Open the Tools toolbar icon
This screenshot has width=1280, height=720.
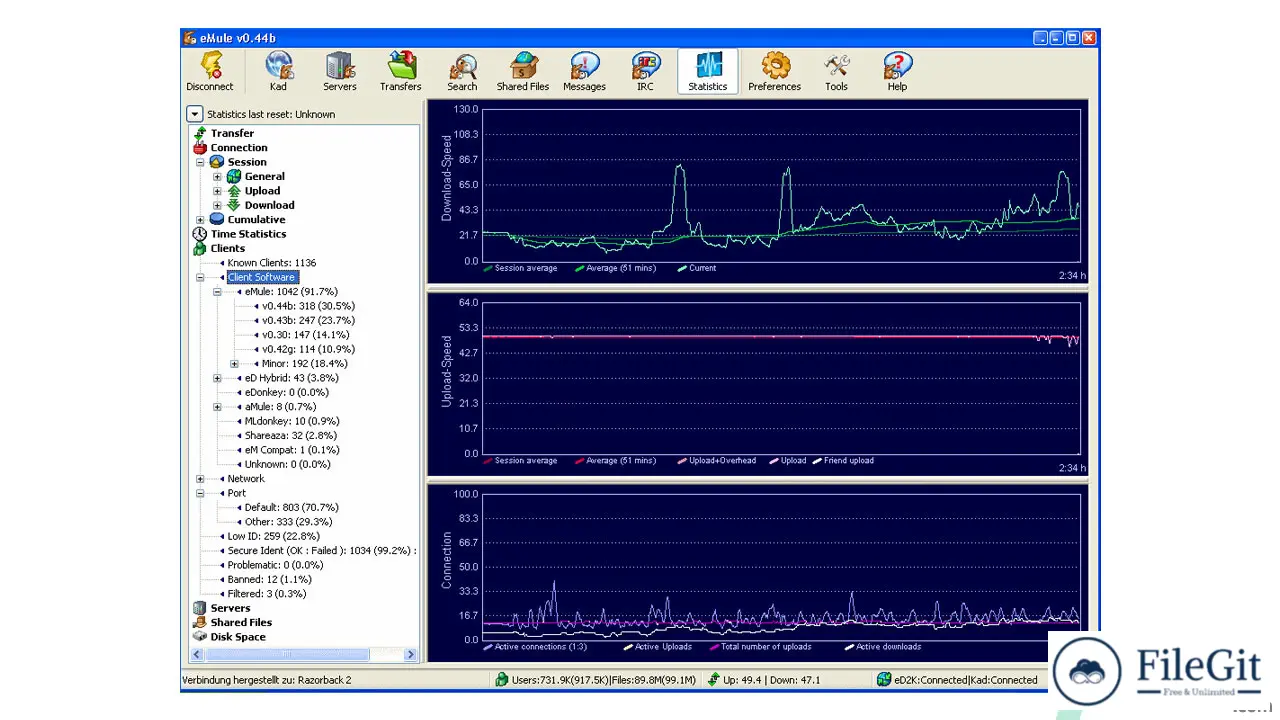click(836, 72)
